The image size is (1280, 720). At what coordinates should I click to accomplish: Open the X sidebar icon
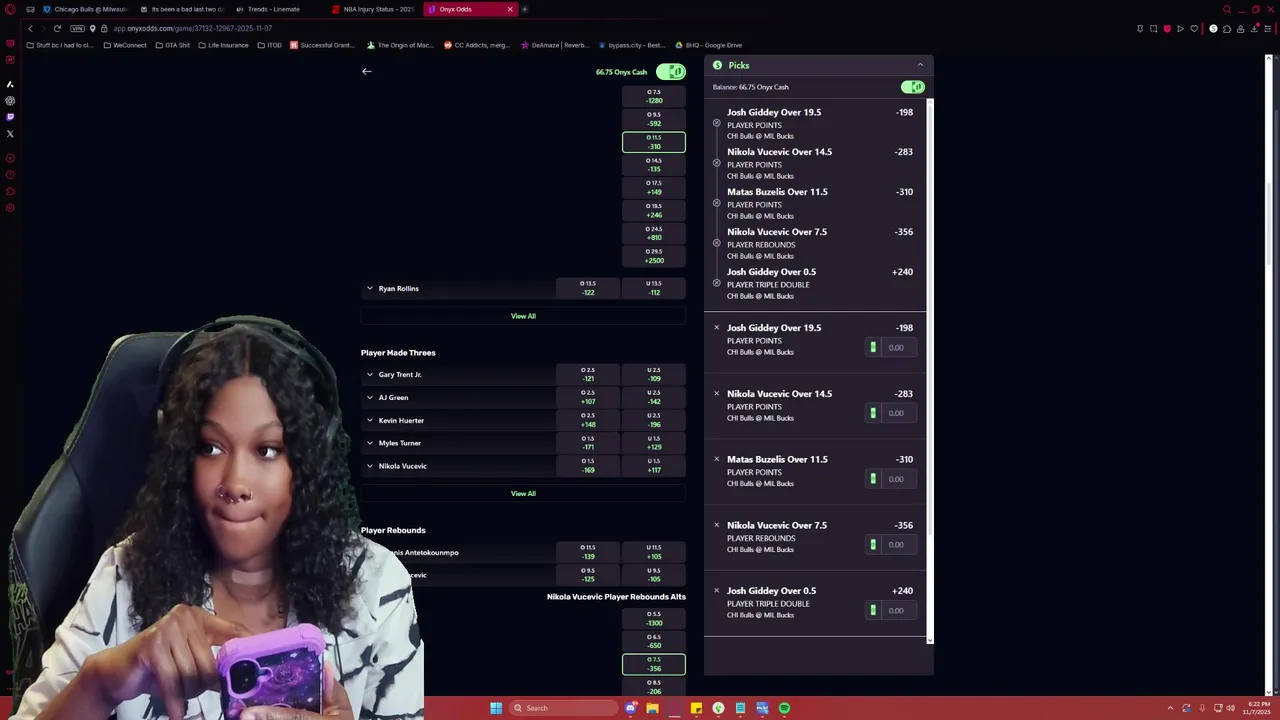10,133
